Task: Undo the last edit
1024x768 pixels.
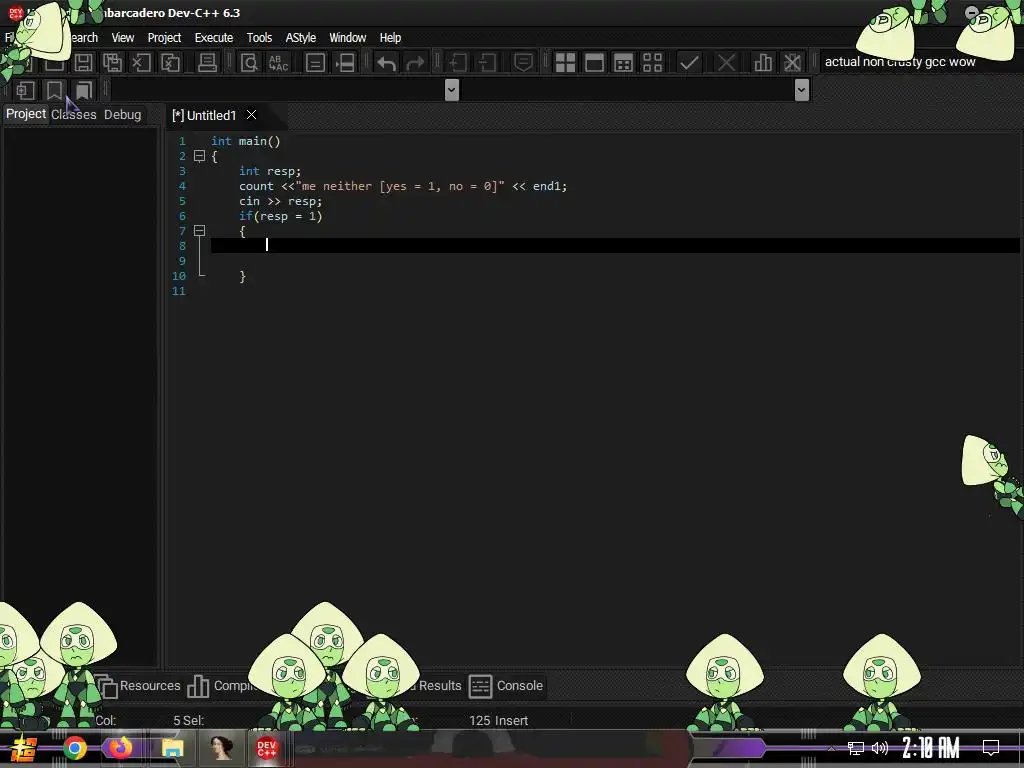Action: tap(386, 63)
